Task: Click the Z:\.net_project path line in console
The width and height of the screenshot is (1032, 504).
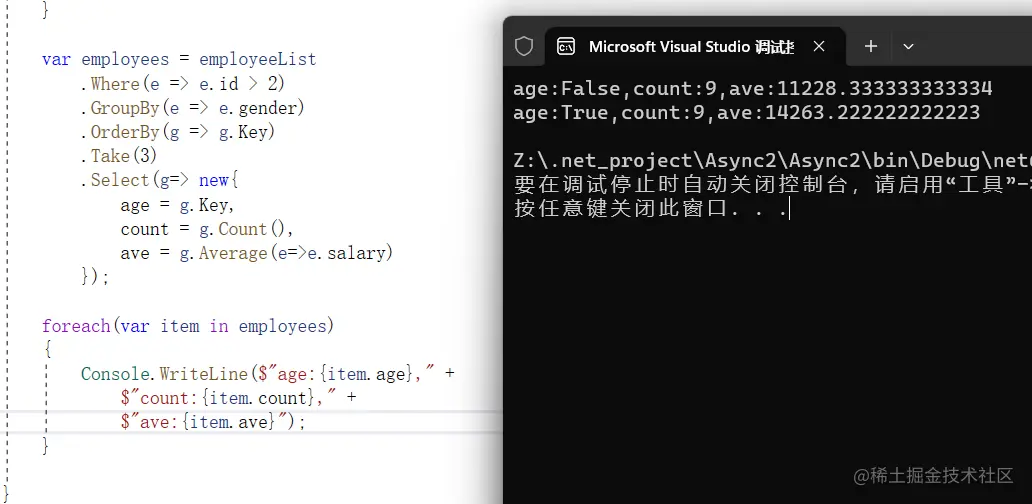Action: 773,161
